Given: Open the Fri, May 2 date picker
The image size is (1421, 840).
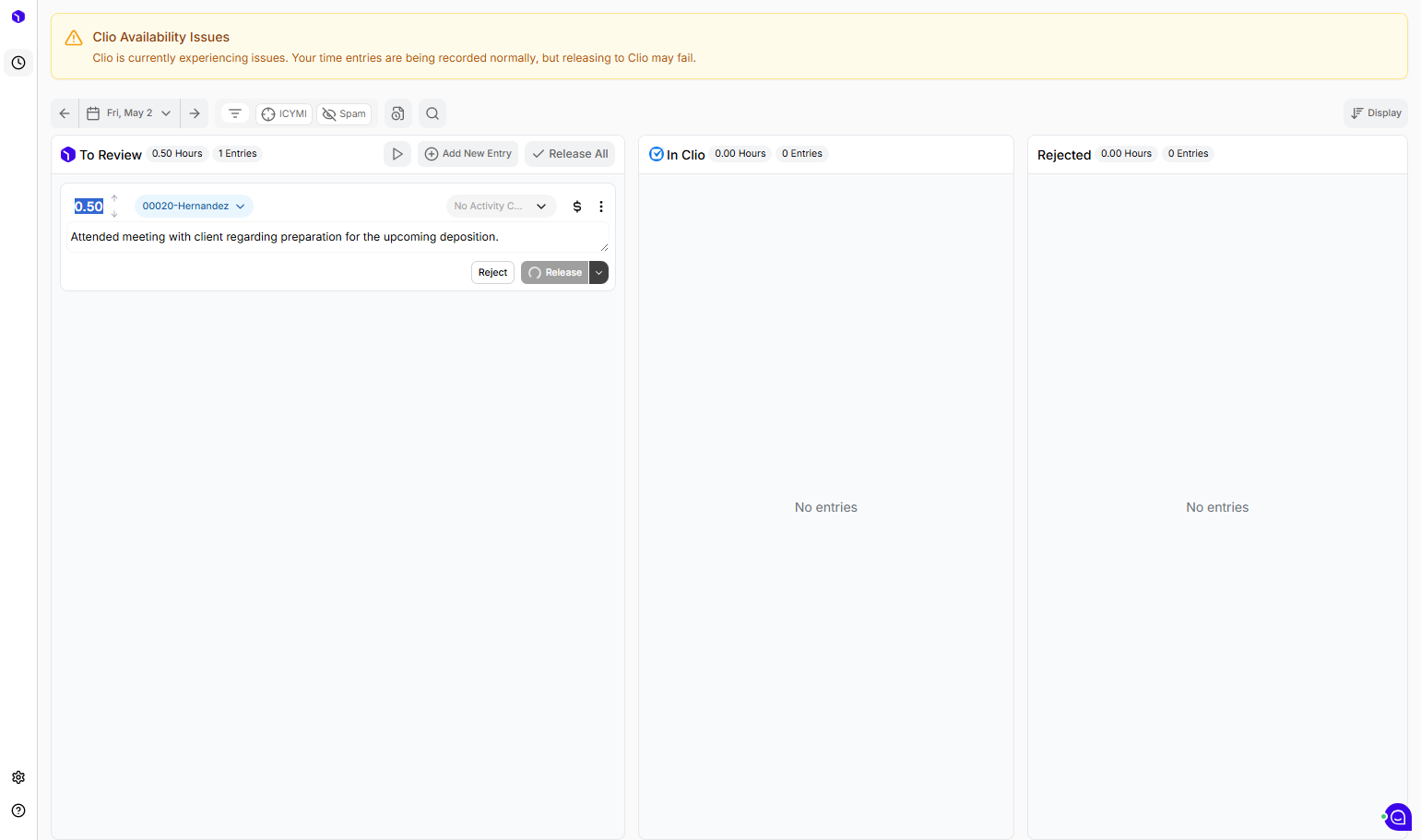Looking at the screenshot, I should 129,113.
